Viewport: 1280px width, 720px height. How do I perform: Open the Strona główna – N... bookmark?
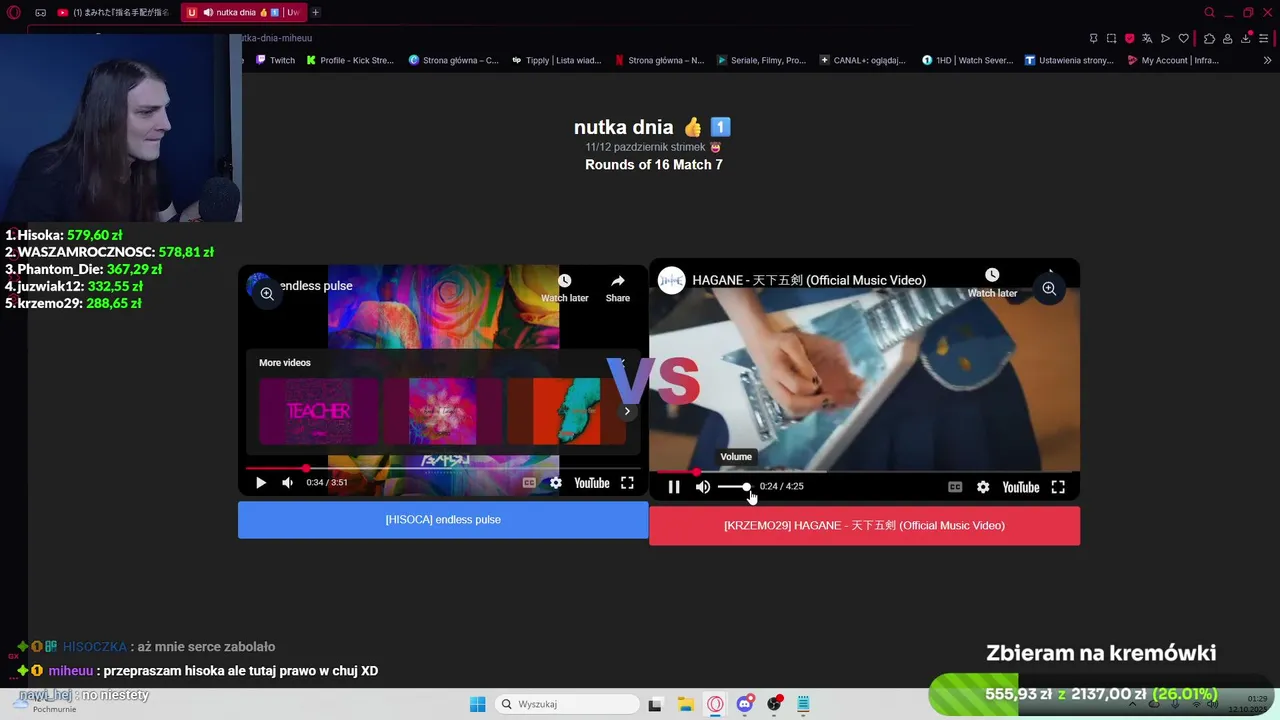(x=659, y=60)
